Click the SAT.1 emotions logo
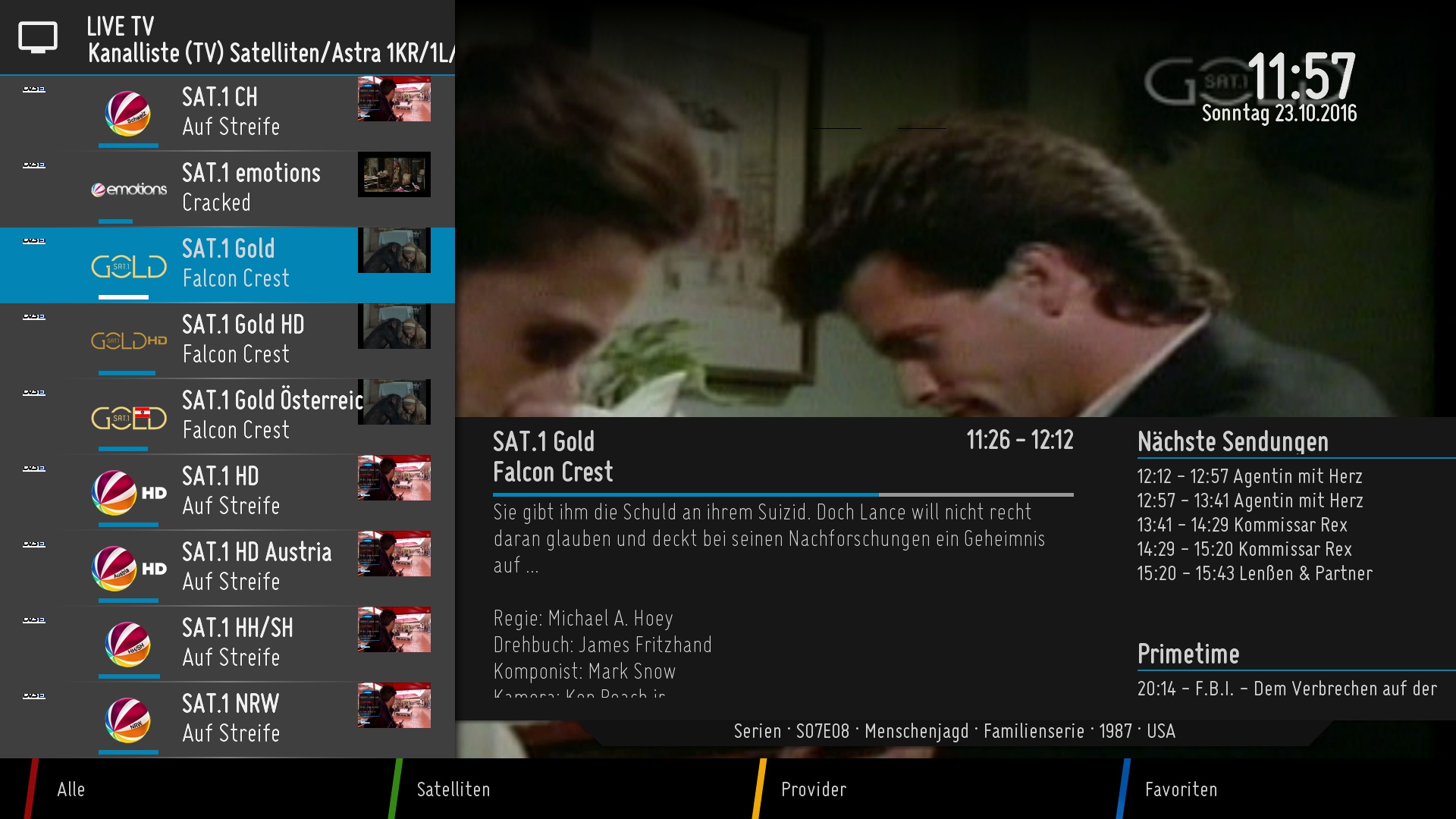The width and height of the screenshot is (1456, 819). 129,190
